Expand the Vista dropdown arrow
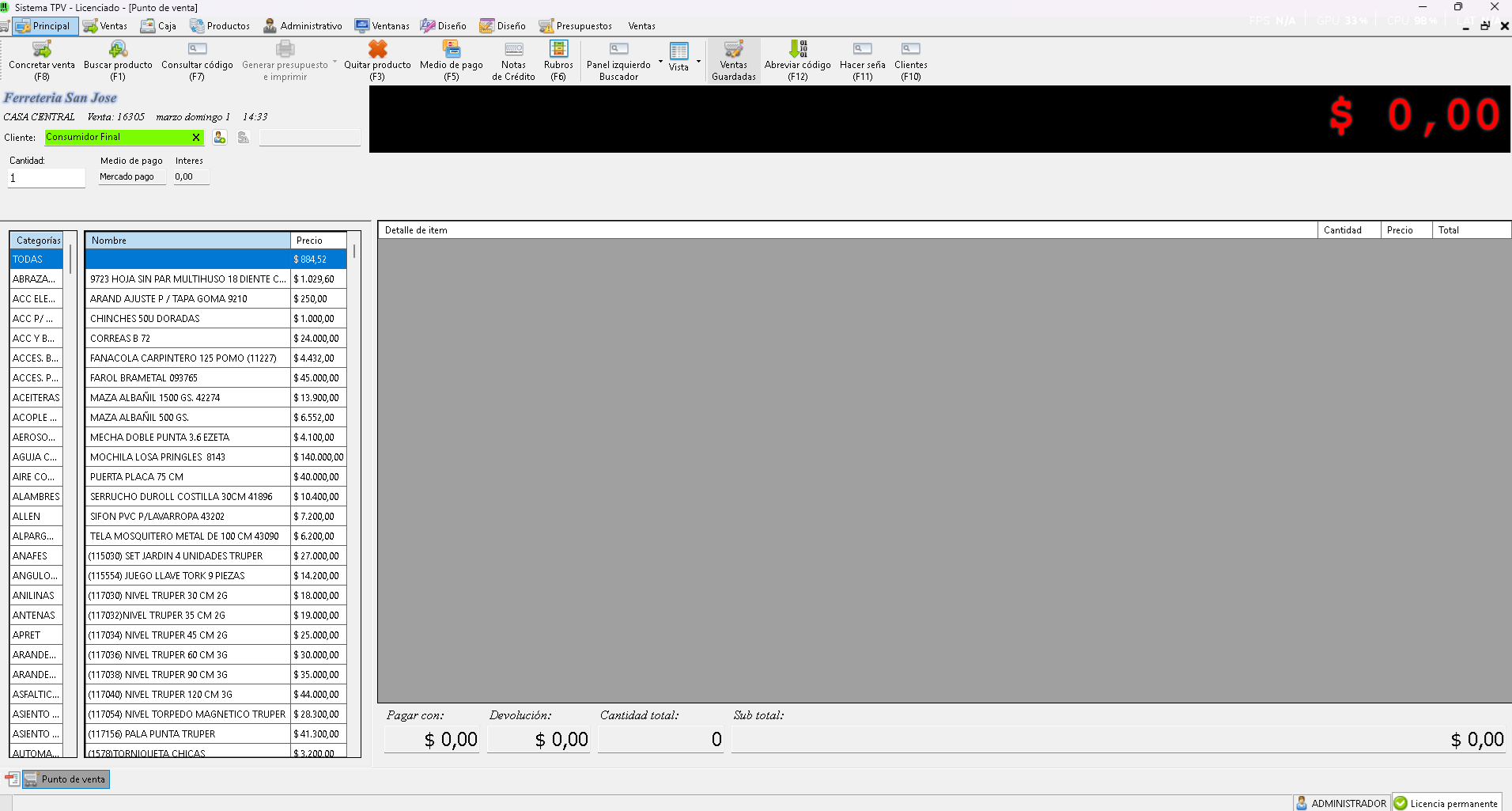This screenshot has width=1512, height=811. [x=698, y=61]
